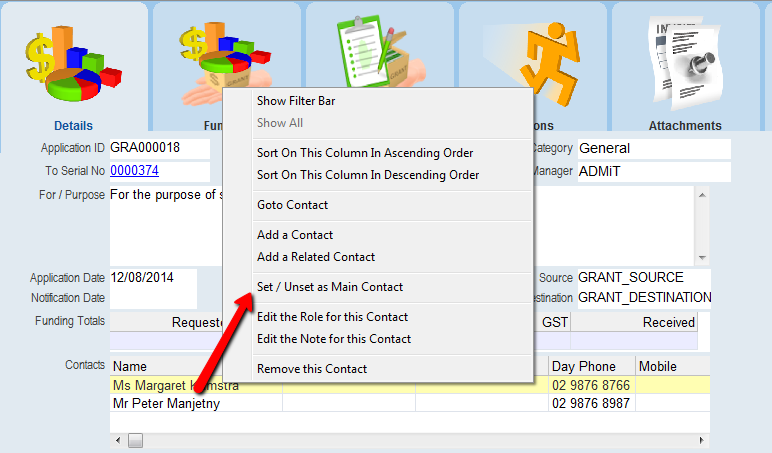Open the clipboard checklist tab icon
Viewport: 772px width, 453px height.
tap(381, 52)
